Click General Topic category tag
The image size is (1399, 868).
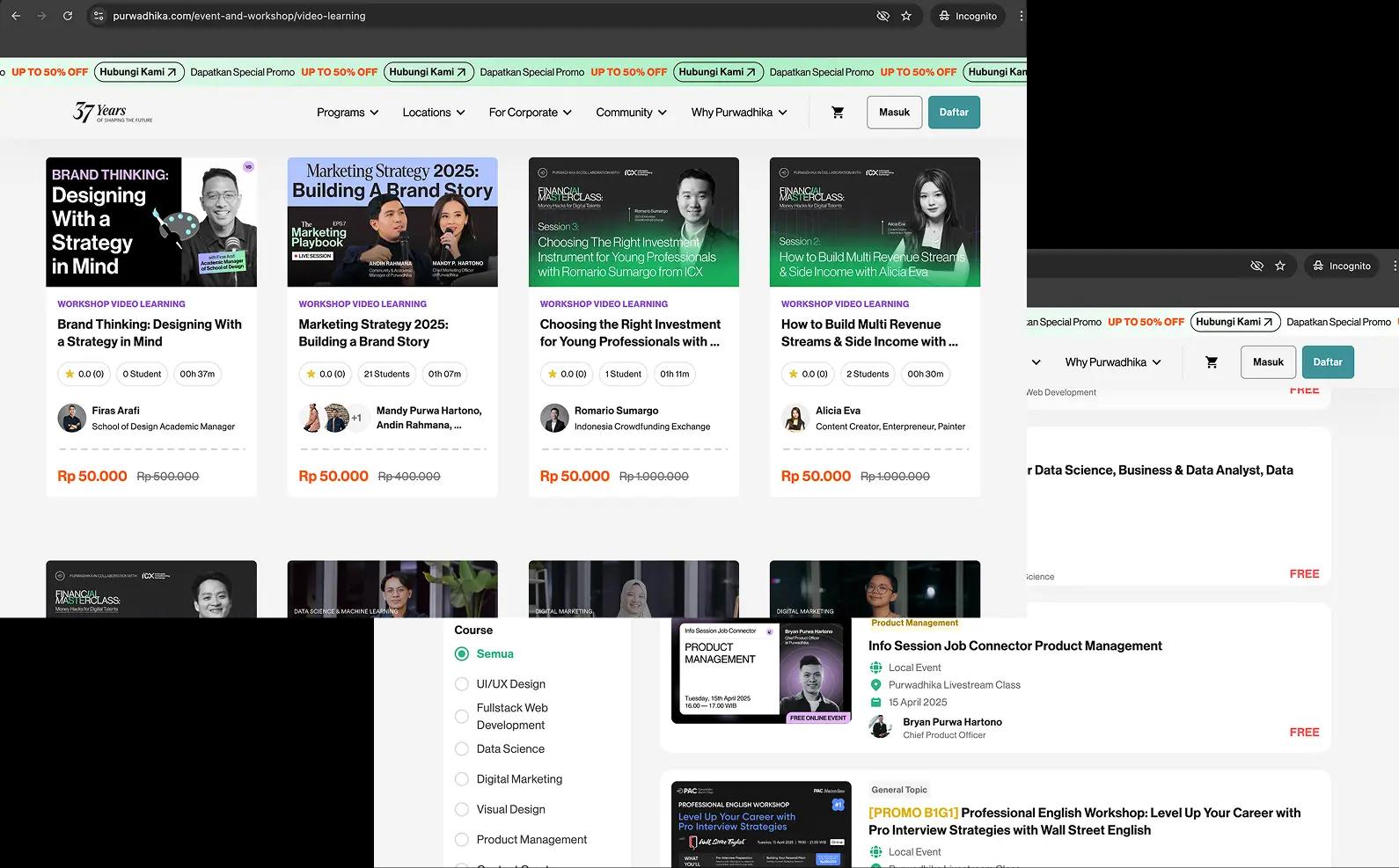[x=899, y=790]
